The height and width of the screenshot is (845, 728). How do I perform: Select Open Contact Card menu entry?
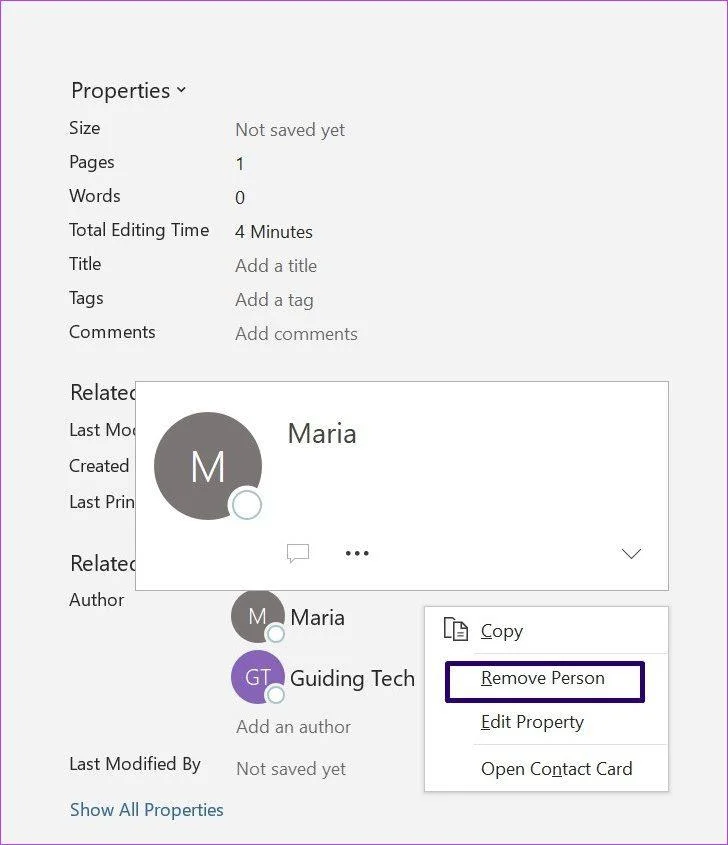[546, 768]
